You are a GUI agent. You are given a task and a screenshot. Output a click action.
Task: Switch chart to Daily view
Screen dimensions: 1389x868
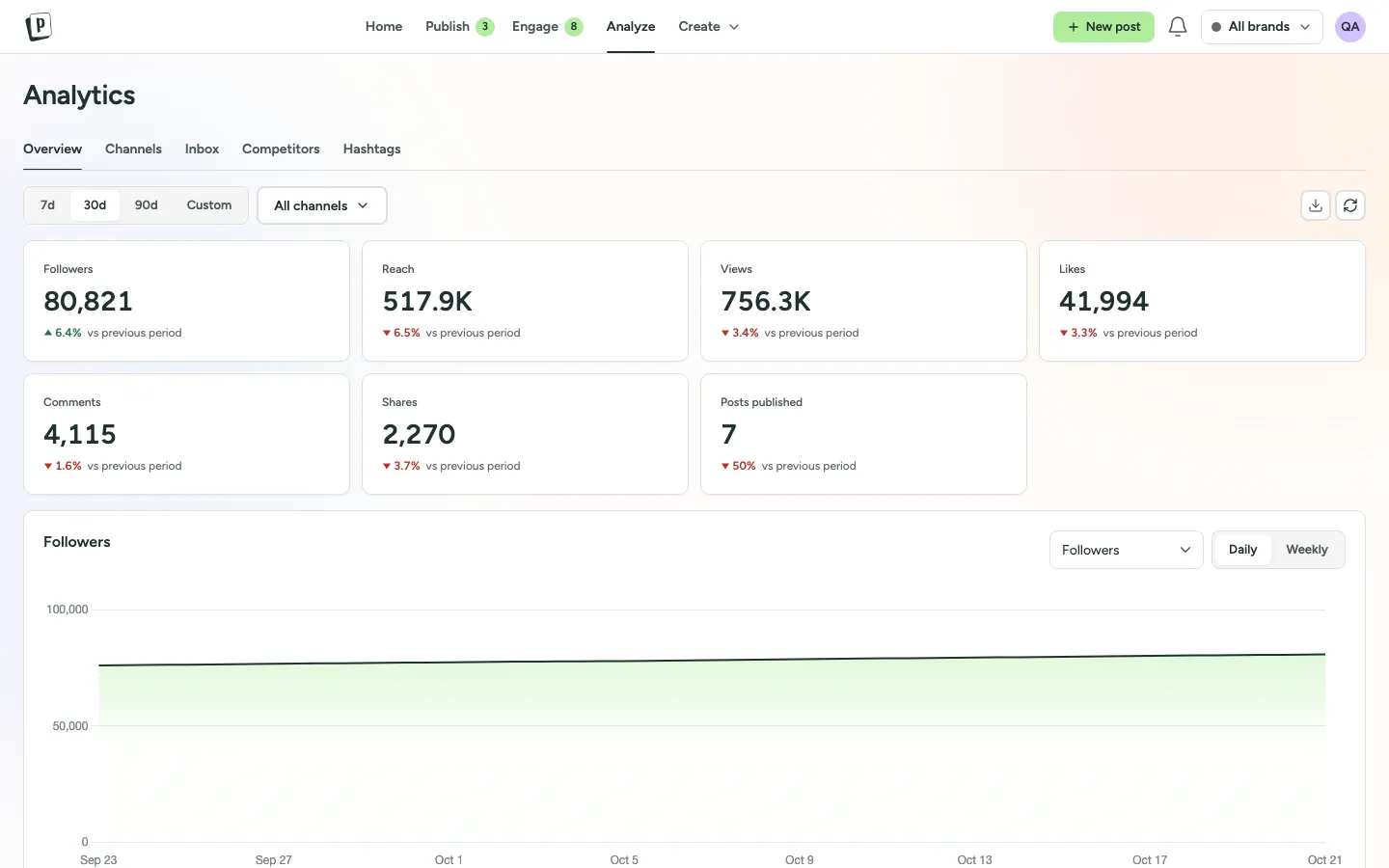click(x=1242, y=550)
